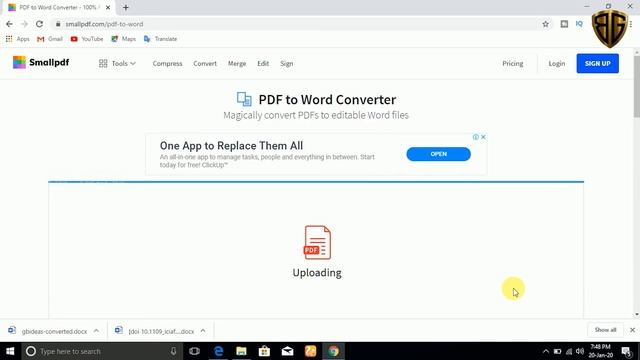
Task: Click the browser extension square icon
Action: coord(564,24)
